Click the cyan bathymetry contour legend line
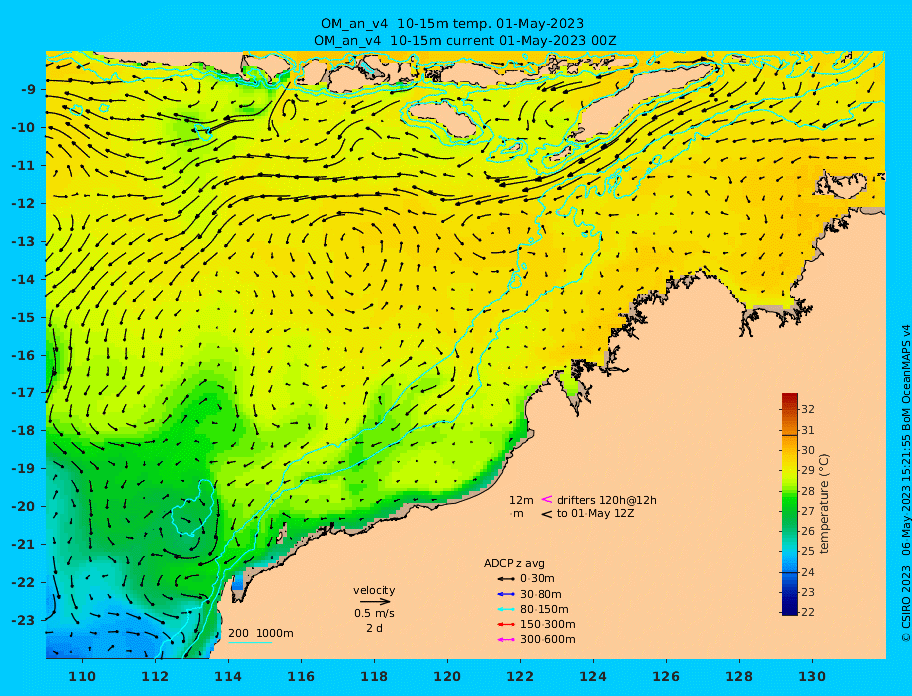The width and height of the screenshot is (912, 696). pos(250,642)
